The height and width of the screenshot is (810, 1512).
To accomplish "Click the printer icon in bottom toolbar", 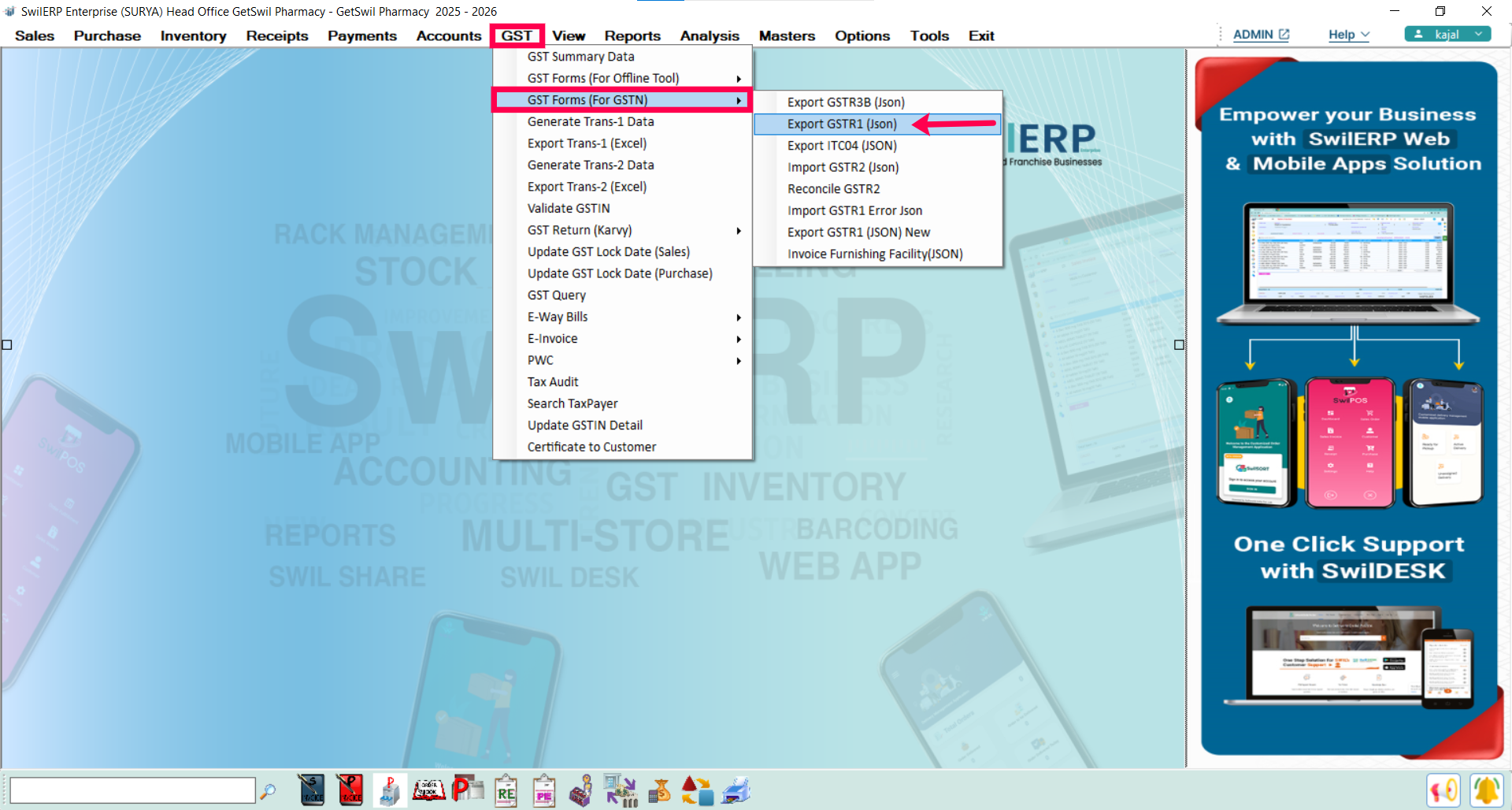I will point(736,790).
